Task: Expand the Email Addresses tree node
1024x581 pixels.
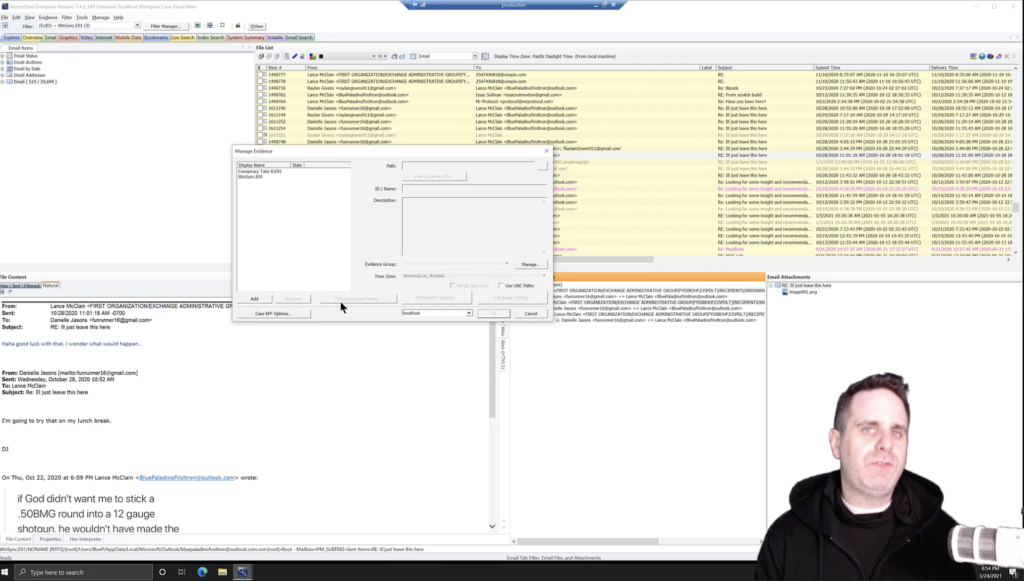Action: tap(3, 76)
